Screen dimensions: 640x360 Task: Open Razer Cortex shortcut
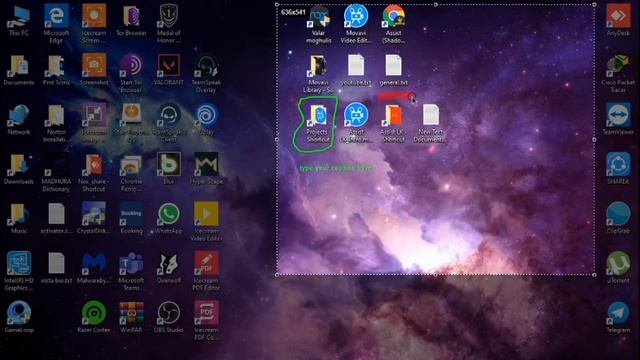click(94, 318)
